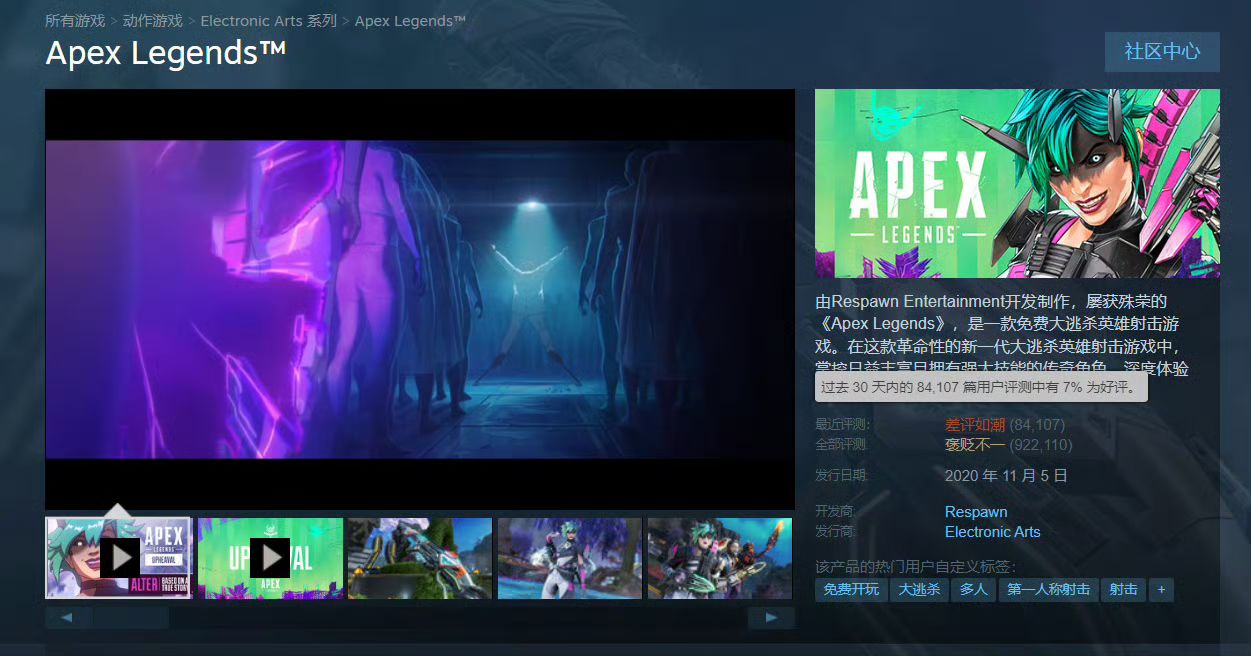Image resolution: width=1251 pixels, height=656 pixels.
Task: Play the Upheaval trailer video thumbnail
Action: tap(270, 557)
